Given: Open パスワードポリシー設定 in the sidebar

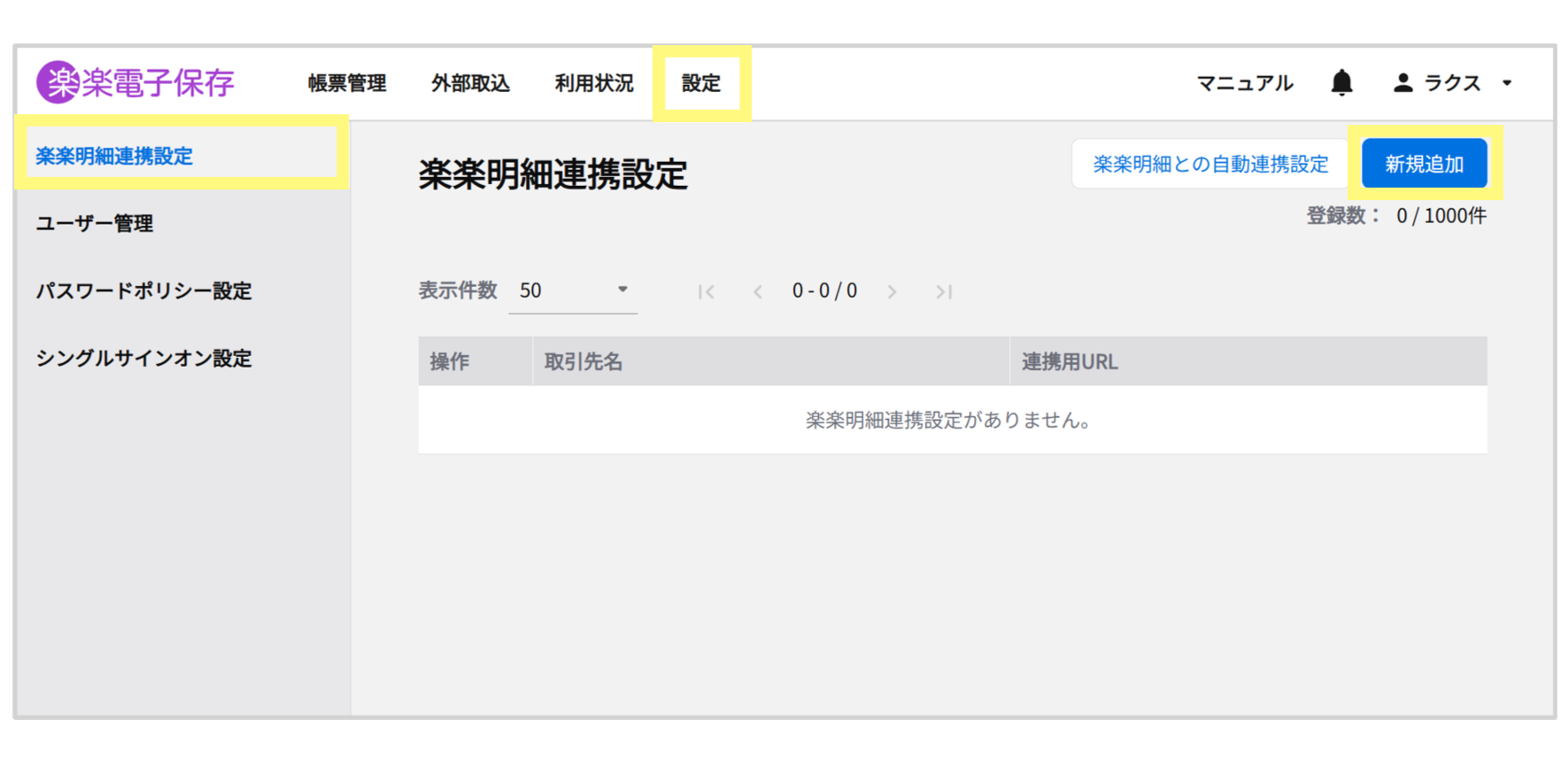Looking at the screenshot, I should pyautogui.click(x=144, y=291).
